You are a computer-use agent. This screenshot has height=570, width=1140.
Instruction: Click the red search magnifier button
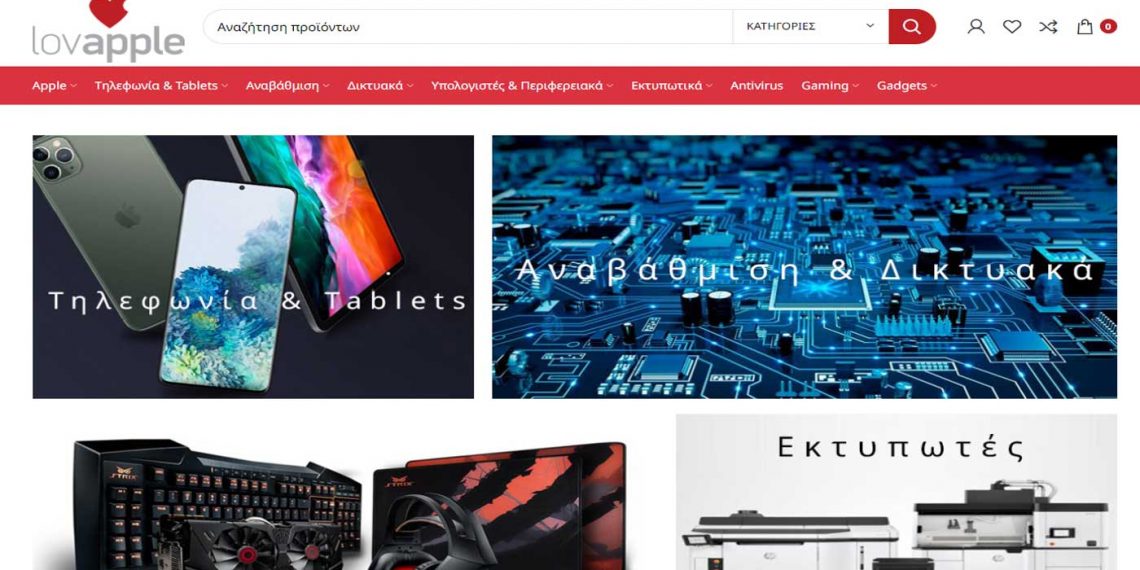pos(912,27)
